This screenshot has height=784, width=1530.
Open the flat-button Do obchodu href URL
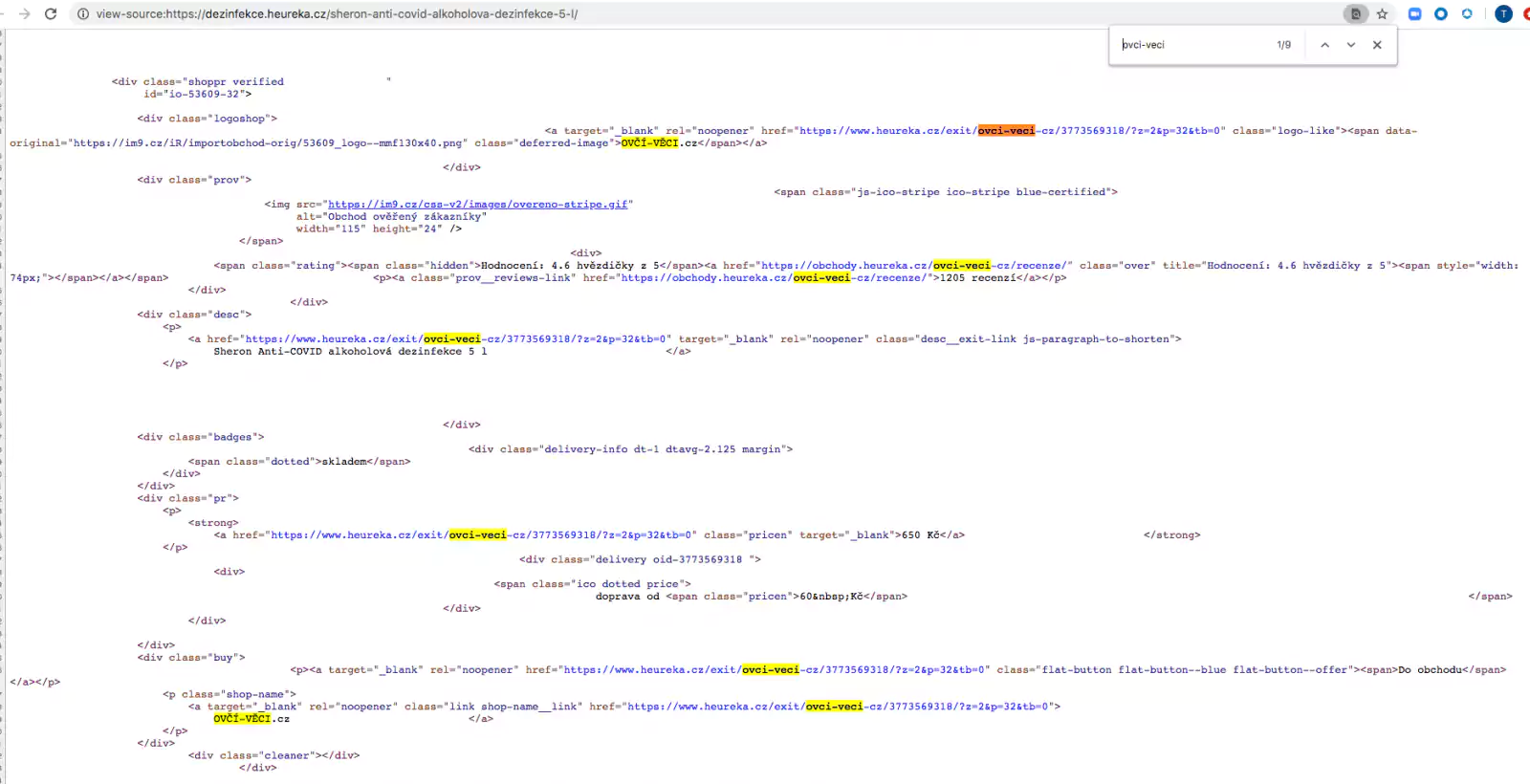774,670
